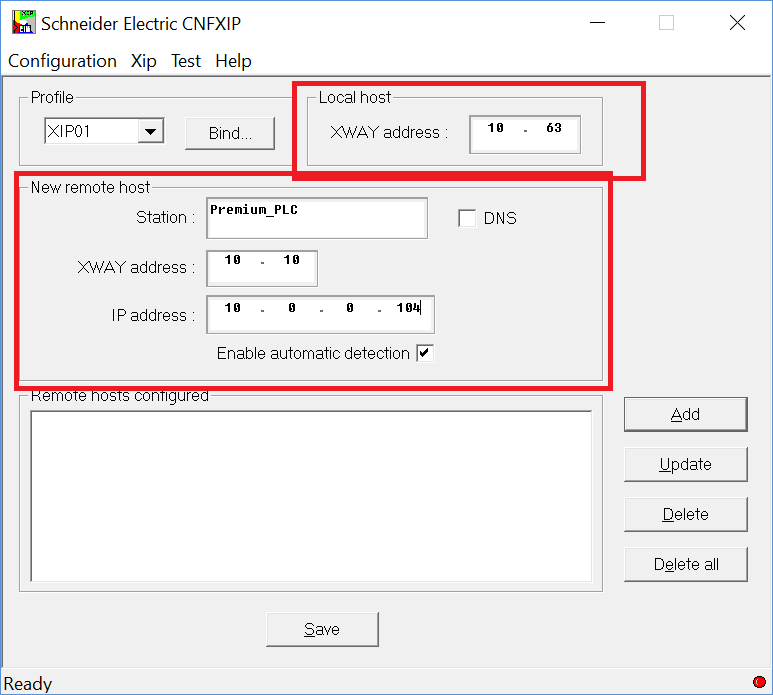Open the Test menu

[186, 61]
